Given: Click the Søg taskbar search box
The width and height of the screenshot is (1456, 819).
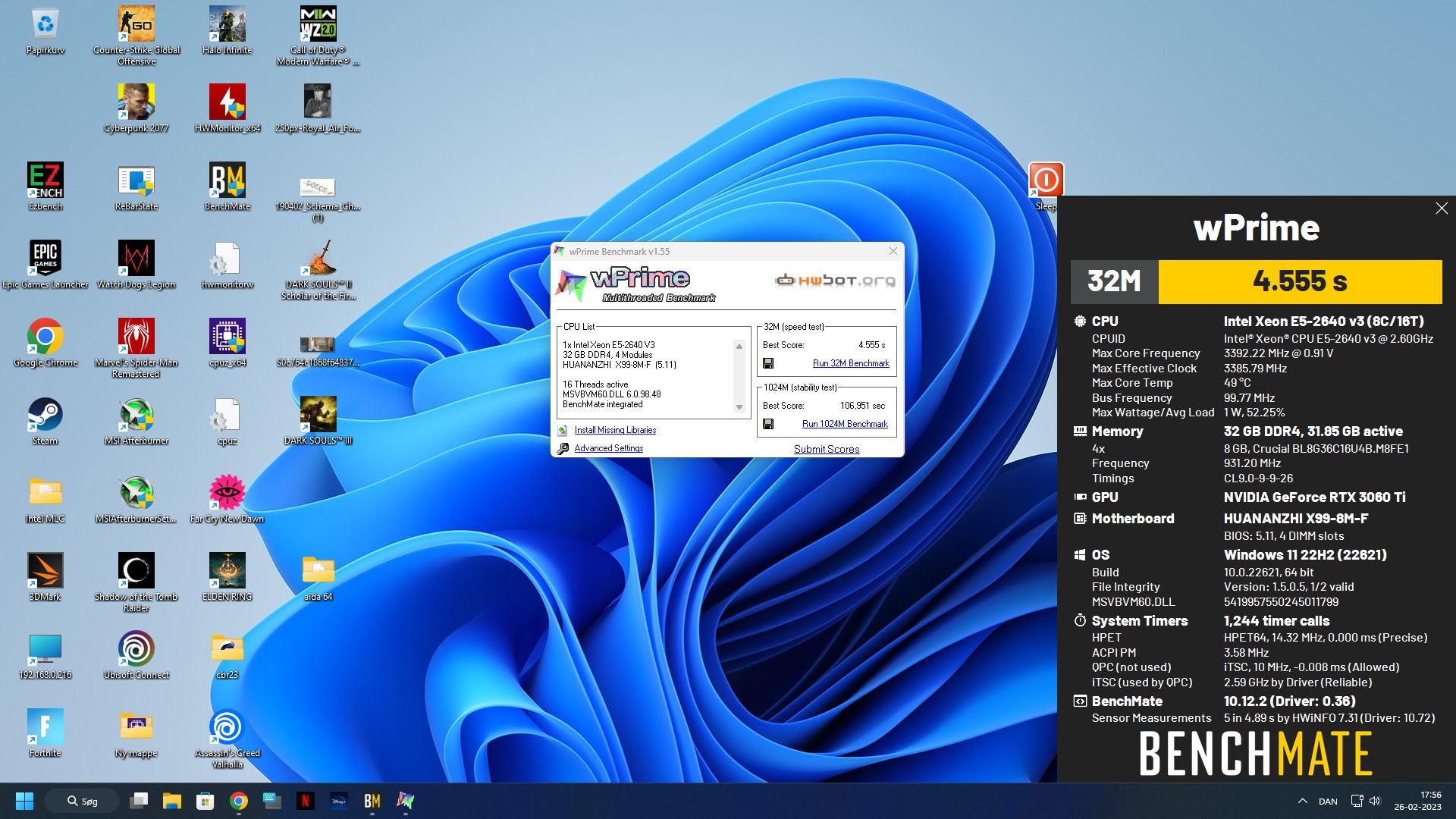Looking at the screenshot, I should [x=82, y=801].
